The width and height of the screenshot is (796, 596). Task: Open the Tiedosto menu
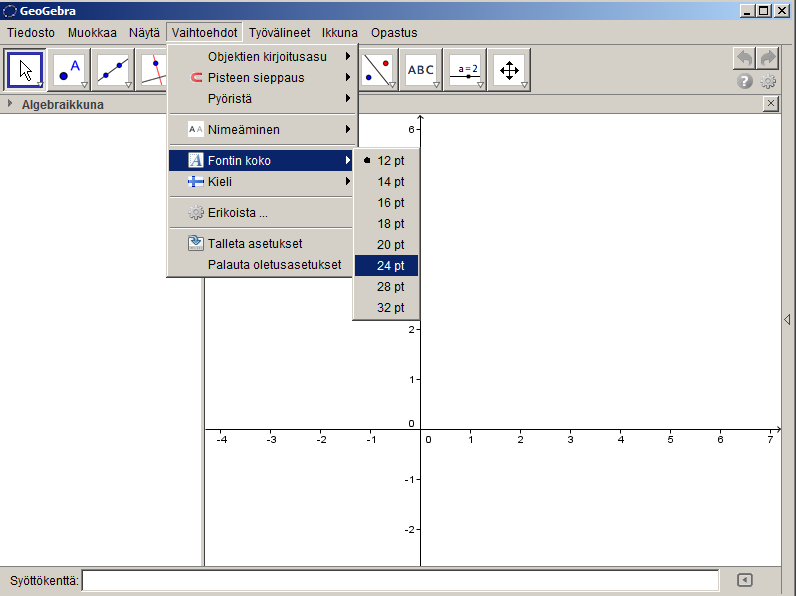(31, 32)
